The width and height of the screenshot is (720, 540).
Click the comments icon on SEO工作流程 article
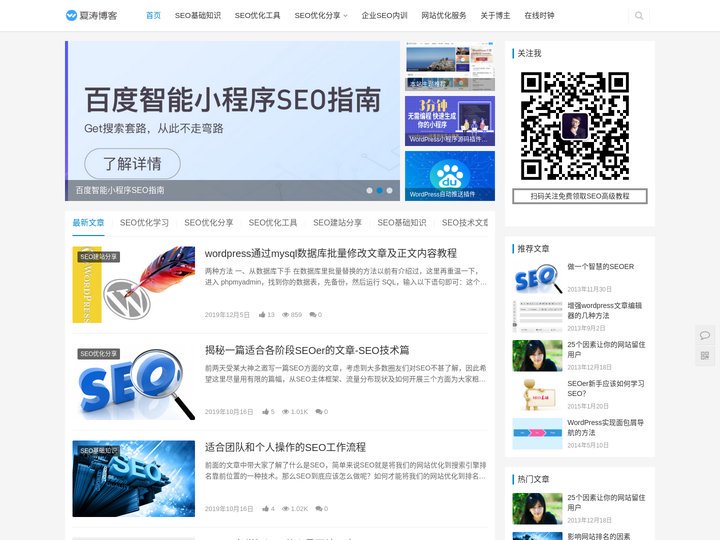[319, 508]
